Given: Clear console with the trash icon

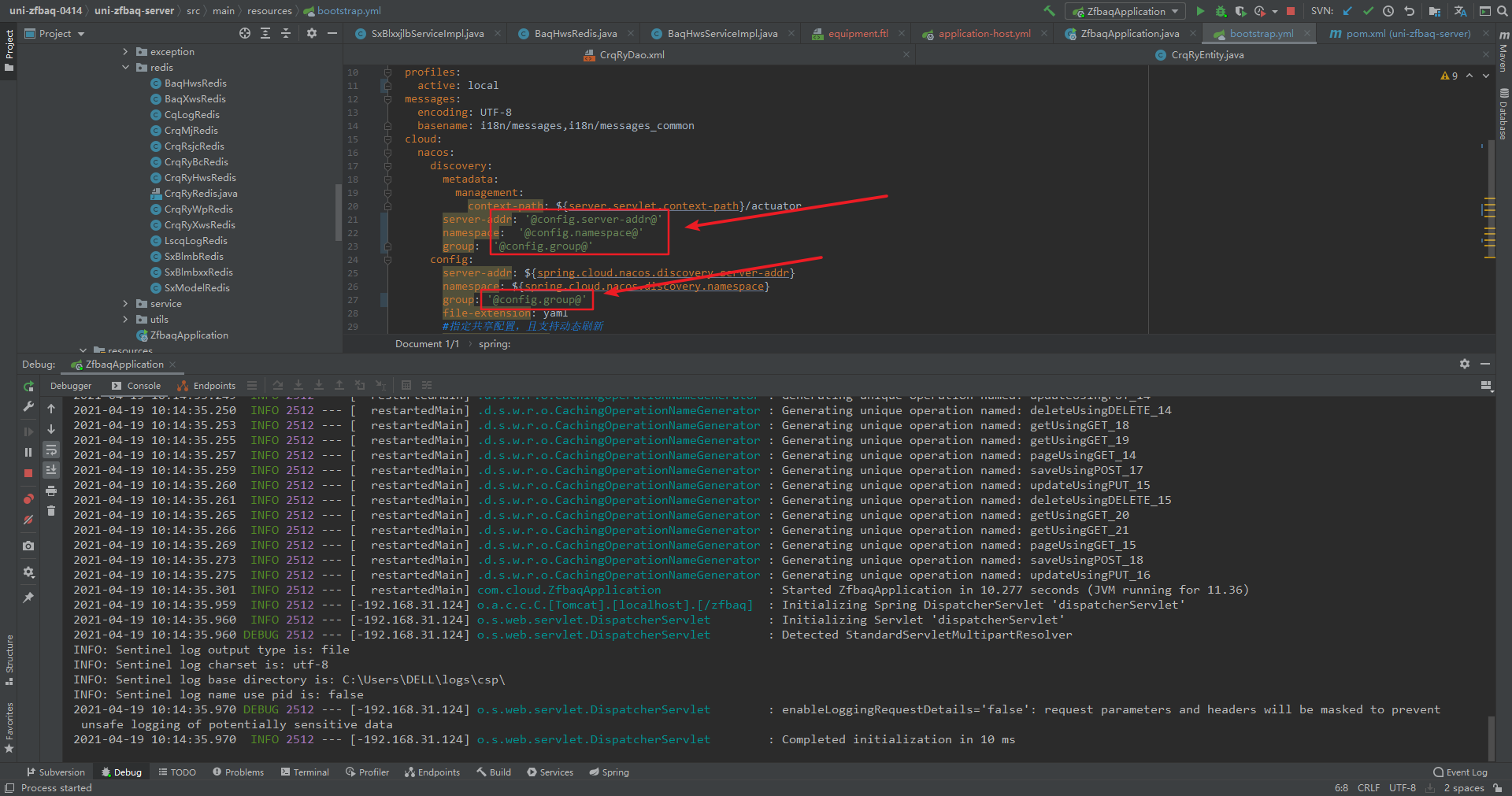Looking at the screenshot, I should 51,511.
